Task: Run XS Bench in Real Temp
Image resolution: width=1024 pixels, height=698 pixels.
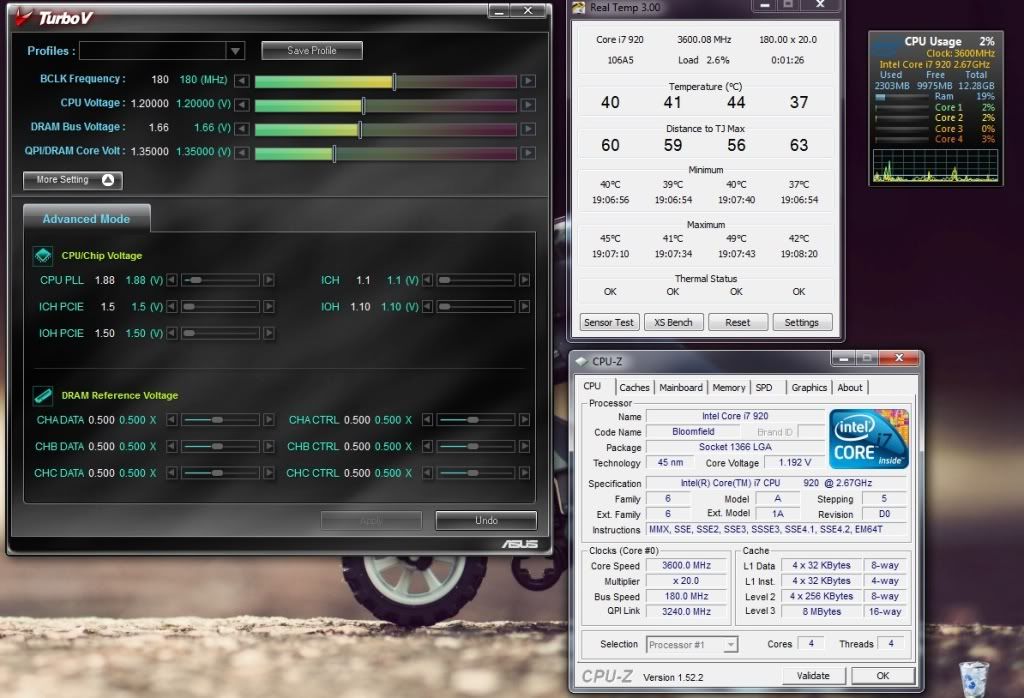Action: (x=673, y=322)
